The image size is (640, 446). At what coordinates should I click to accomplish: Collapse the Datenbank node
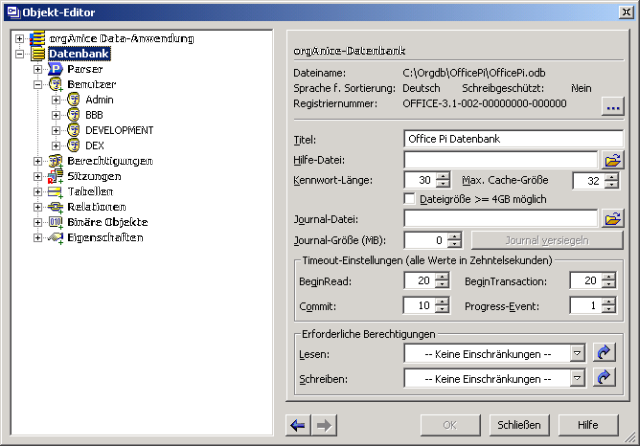coord(19,54)
